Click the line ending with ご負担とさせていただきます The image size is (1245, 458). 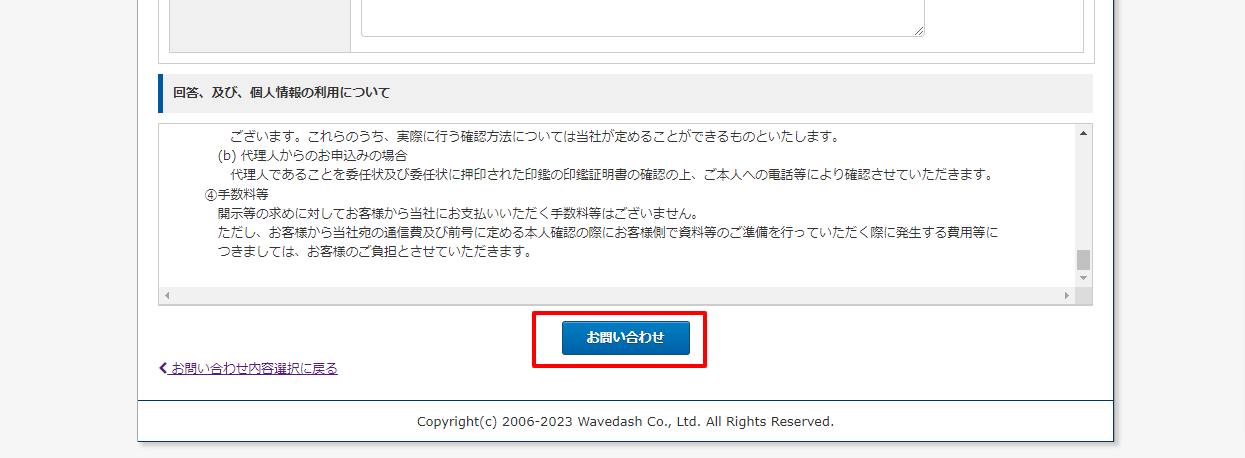pyautogui.click(x=374, y=251)
